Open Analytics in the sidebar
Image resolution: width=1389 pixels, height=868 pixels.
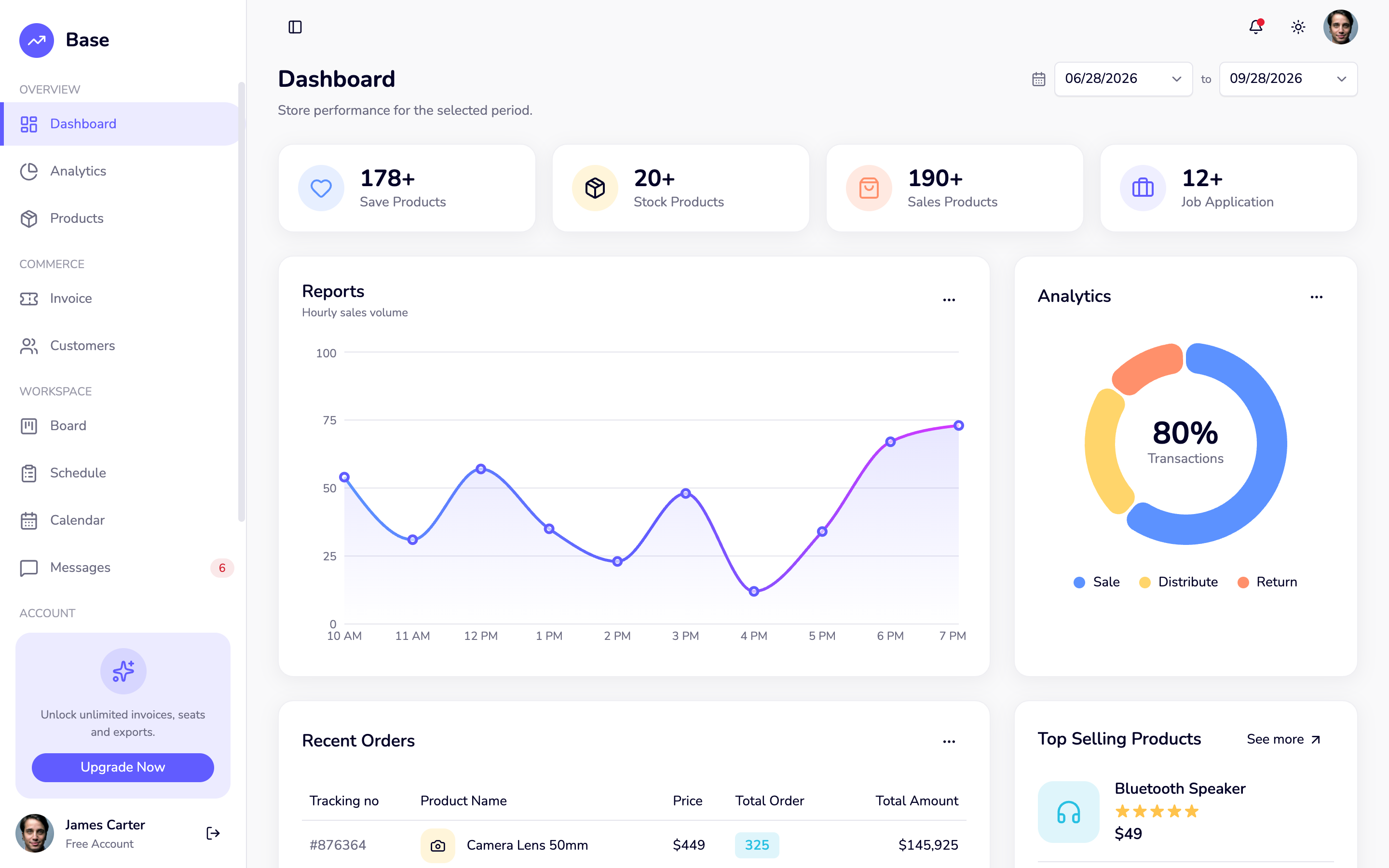(x=120, y=171)
